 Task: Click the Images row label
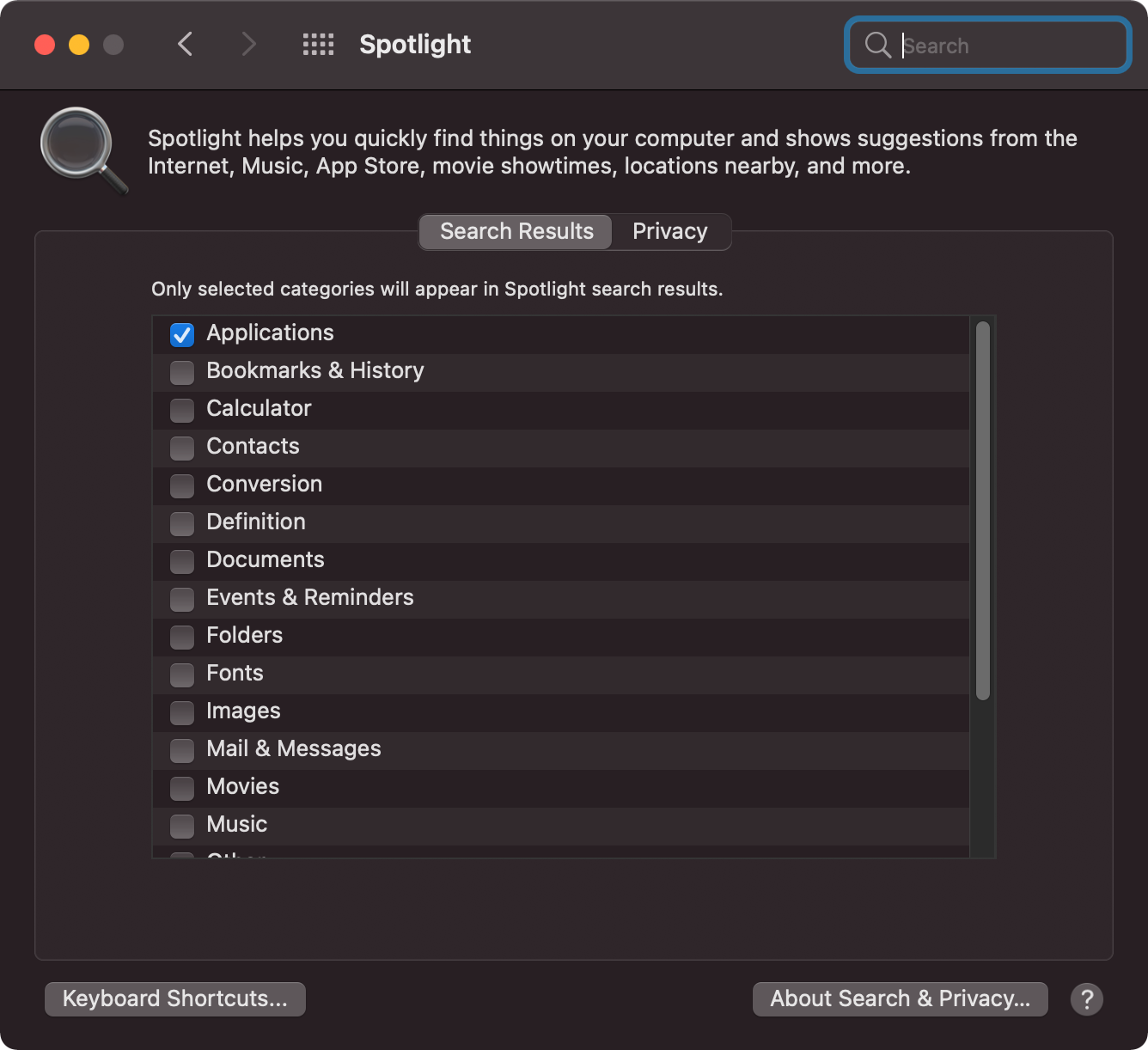243,711
